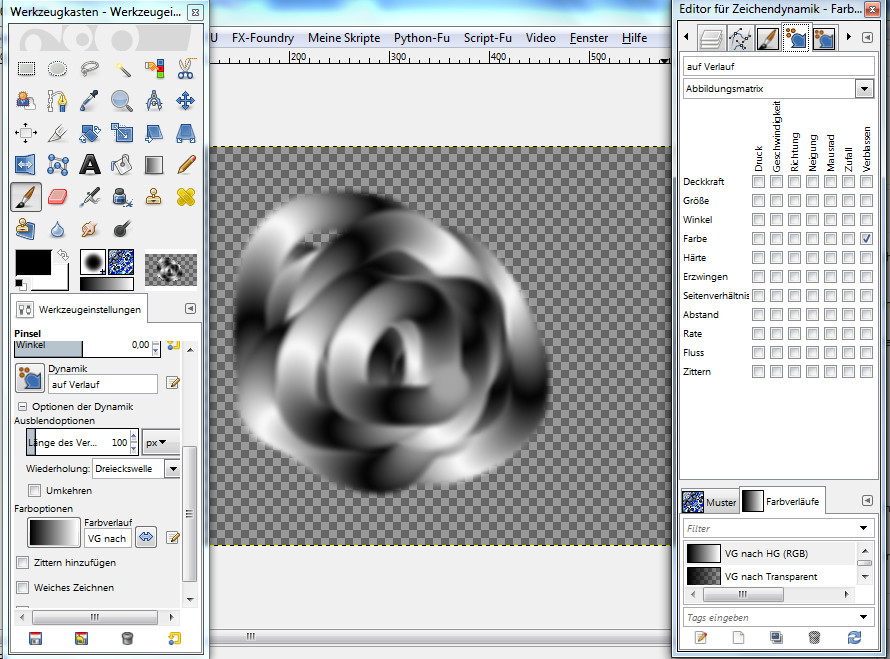The height and width of the screenshot is (659, 890).
Task: Enable Zittern Druck checkbox
Action: (x=758, y=372)
